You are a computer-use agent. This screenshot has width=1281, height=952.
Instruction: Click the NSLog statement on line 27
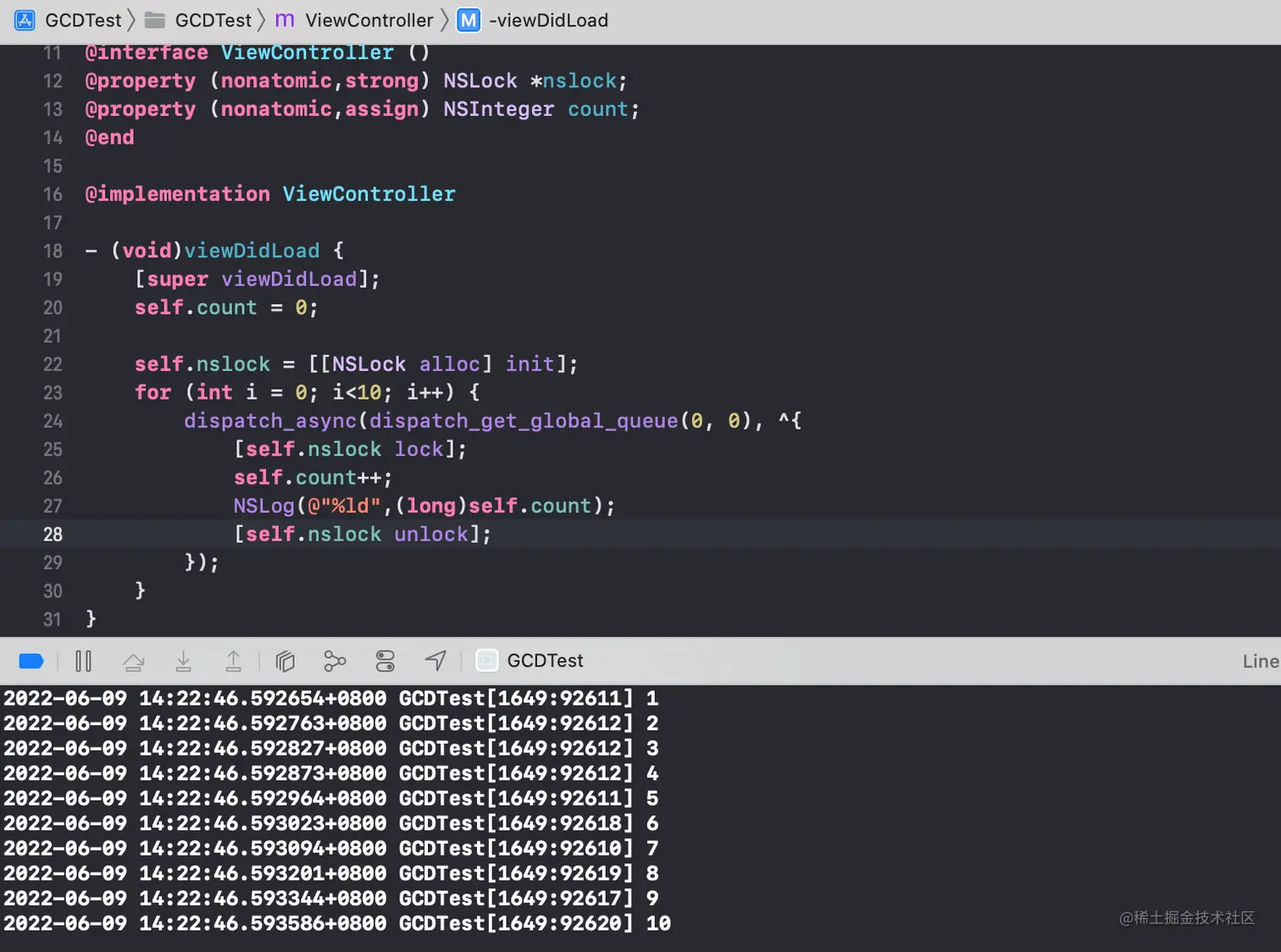point(424,506)
